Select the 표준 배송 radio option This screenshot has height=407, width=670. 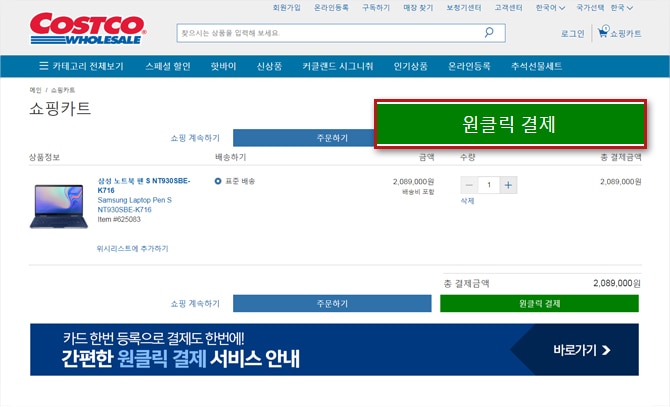(x=218, y=181)
